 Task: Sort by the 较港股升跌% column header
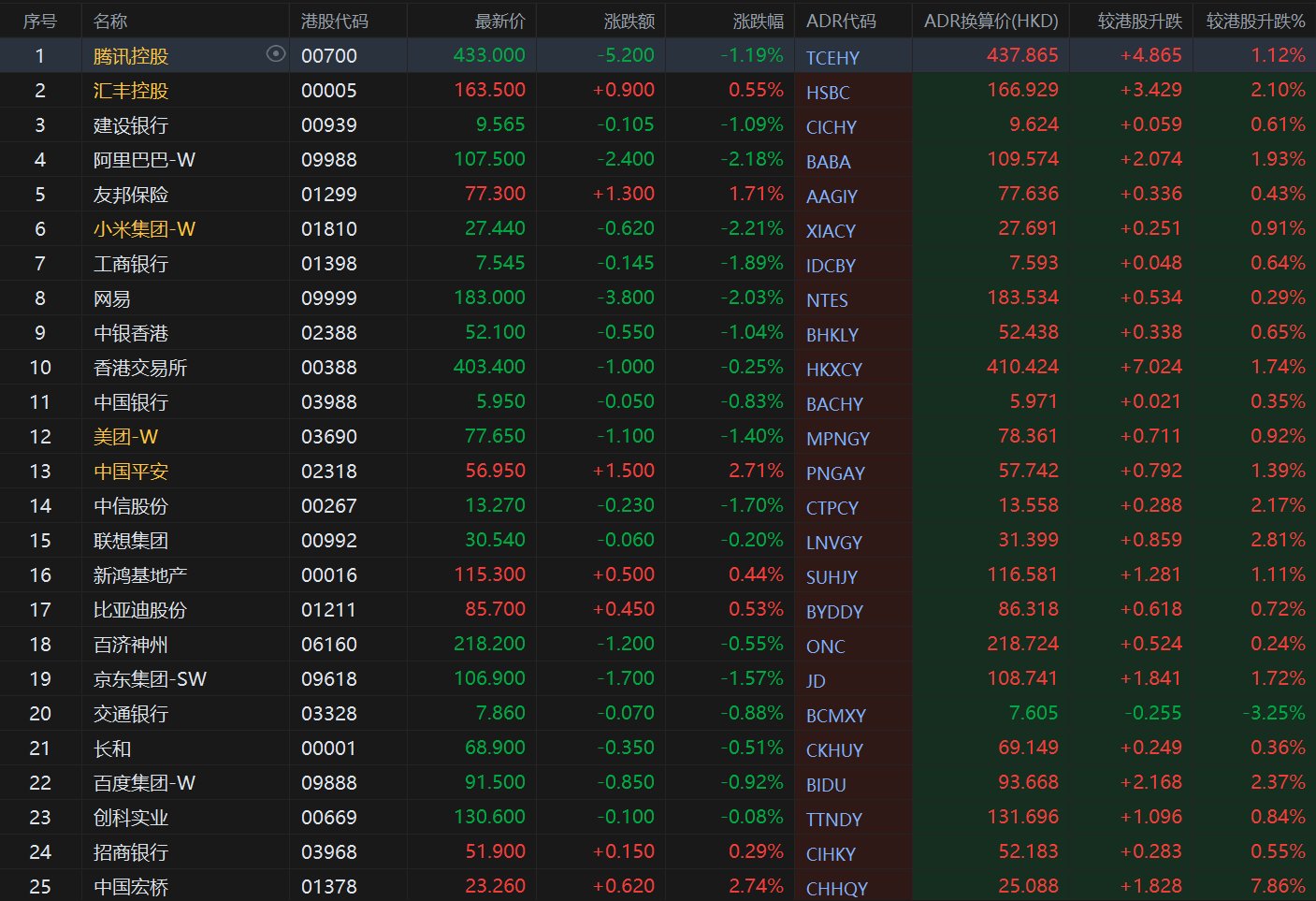click(x=1255, y=21)
